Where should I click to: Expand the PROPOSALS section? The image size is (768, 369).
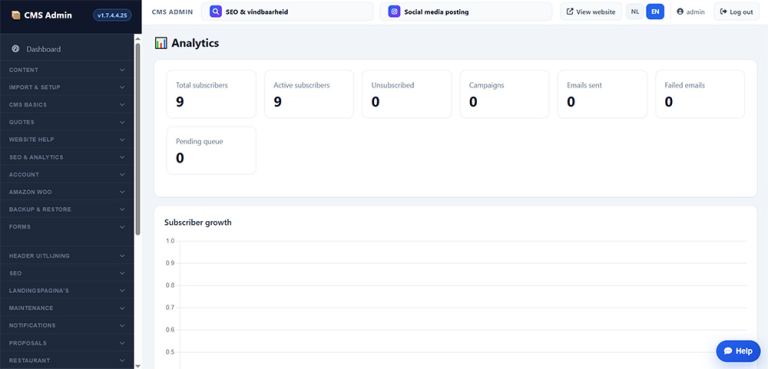pos(67,343)
